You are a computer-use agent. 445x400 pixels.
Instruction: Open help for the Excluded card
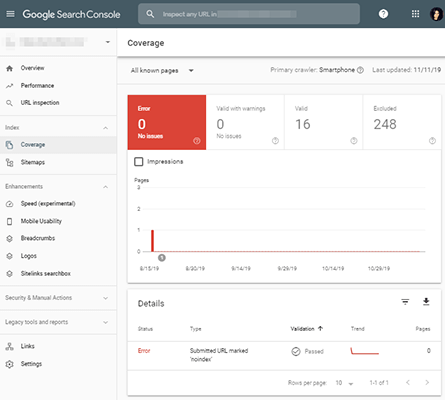432,141
